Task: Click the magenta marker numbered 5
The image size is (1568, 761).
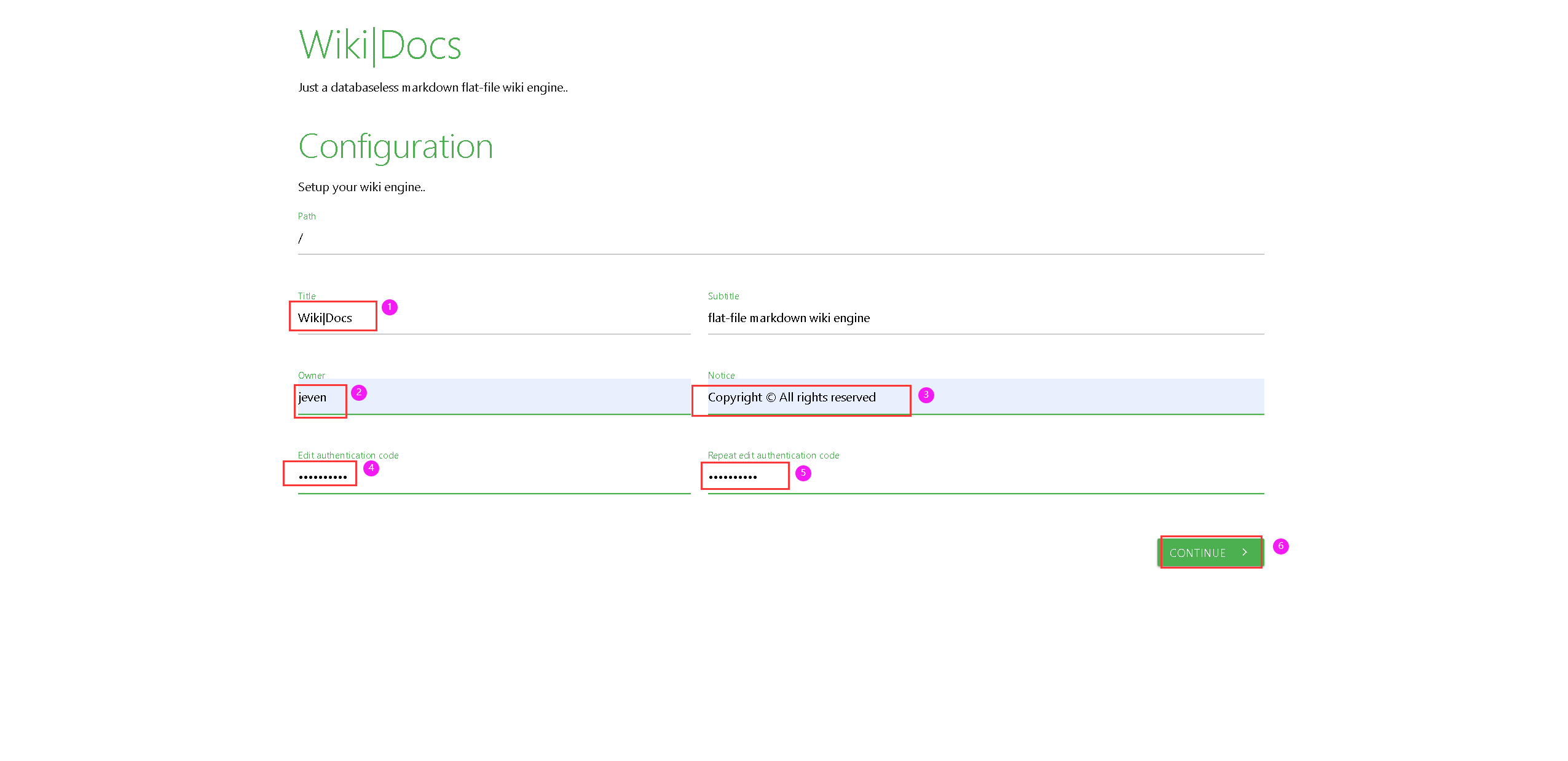Action: point(803,473)
